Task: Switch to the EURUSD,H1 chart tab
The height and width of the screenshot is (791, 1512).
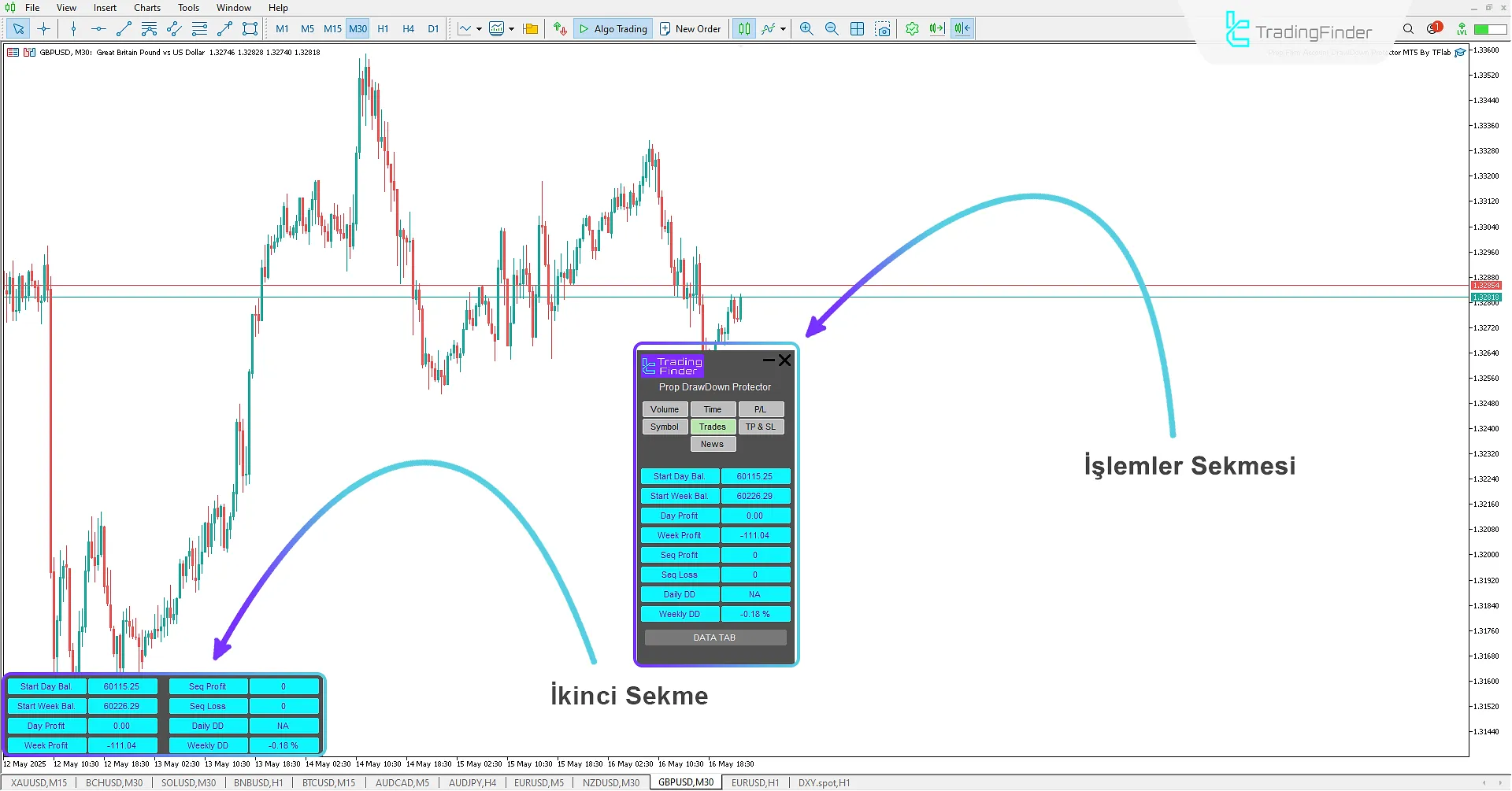Action: pos(754,783)
